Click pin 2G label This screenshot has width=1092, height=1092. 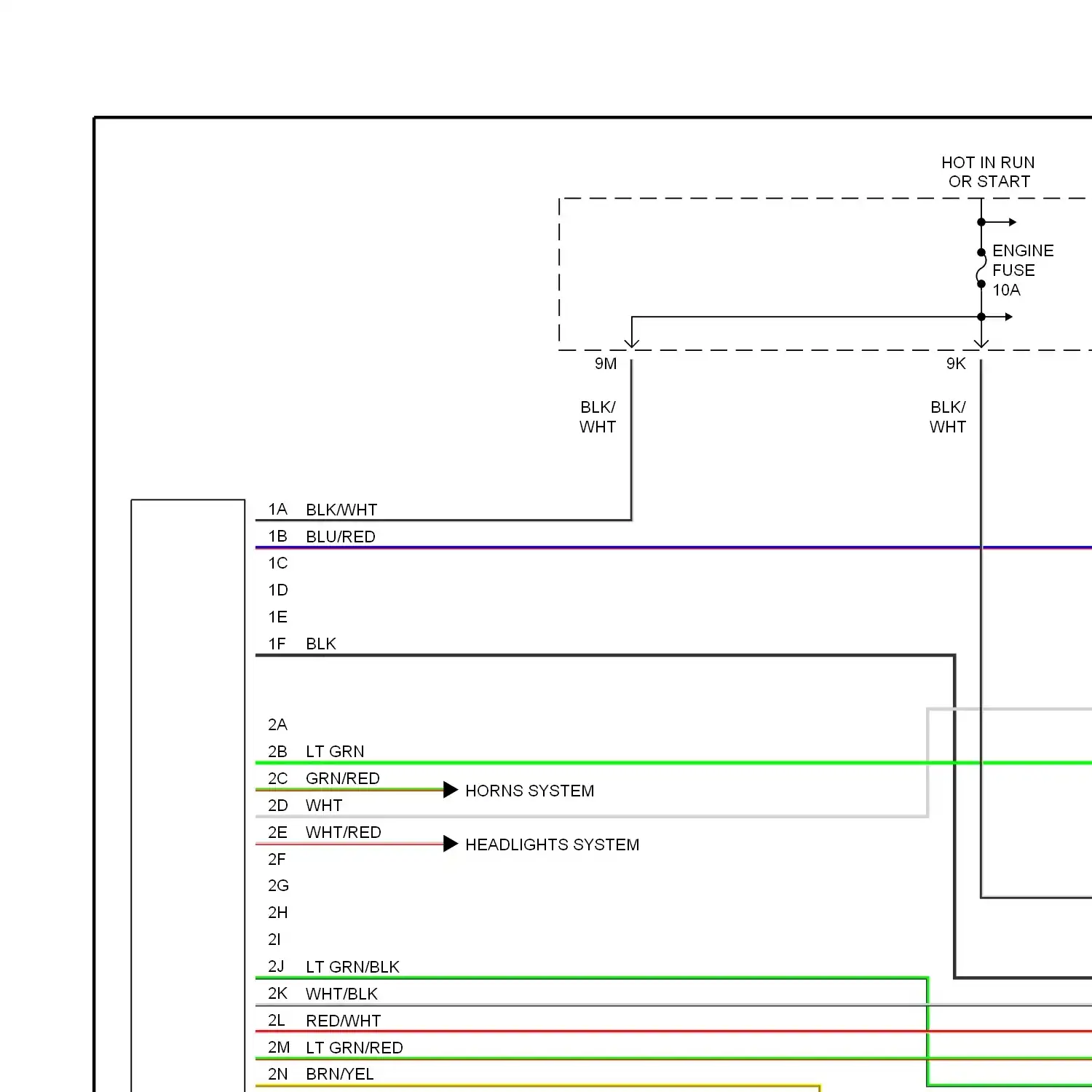pos(278,886)
